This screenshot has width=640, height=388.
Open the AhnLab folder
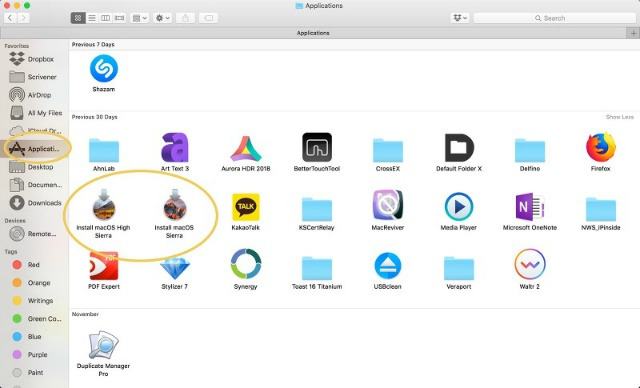104,150
